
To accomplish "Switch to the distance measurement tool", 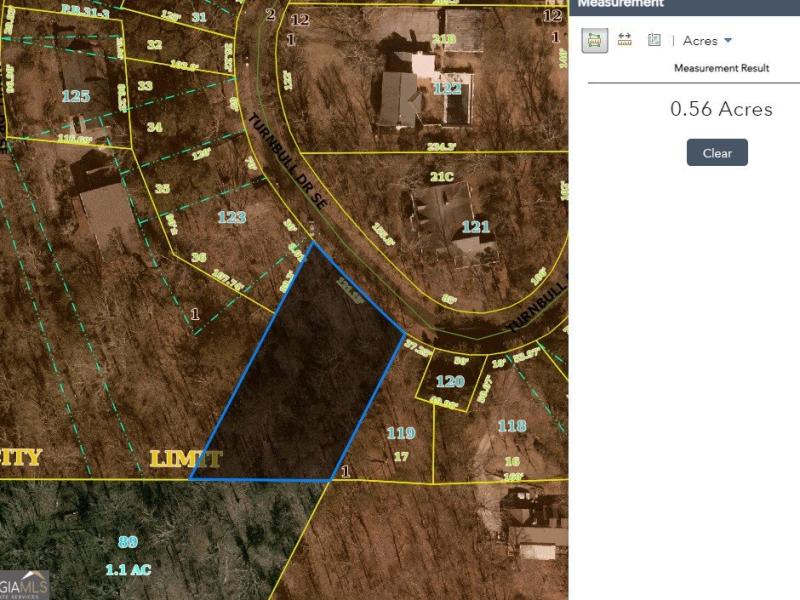I will (625, 40).
